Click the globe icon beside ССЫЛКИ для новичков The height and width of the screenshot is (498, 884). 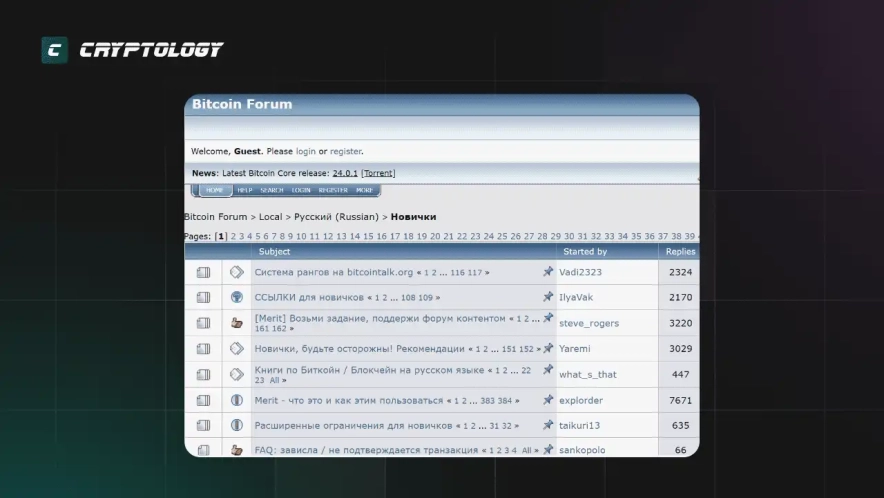pyautogui.click(x=237, y=297)
